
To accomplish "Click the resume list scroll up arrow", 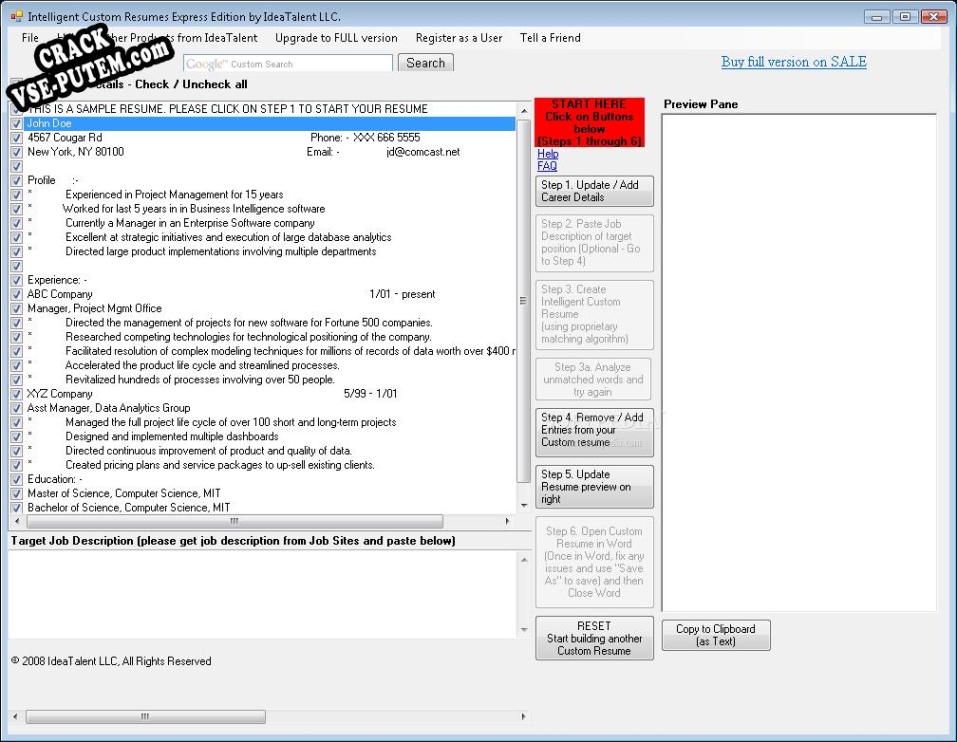I will pyautogui.click(x=524, y=111).
